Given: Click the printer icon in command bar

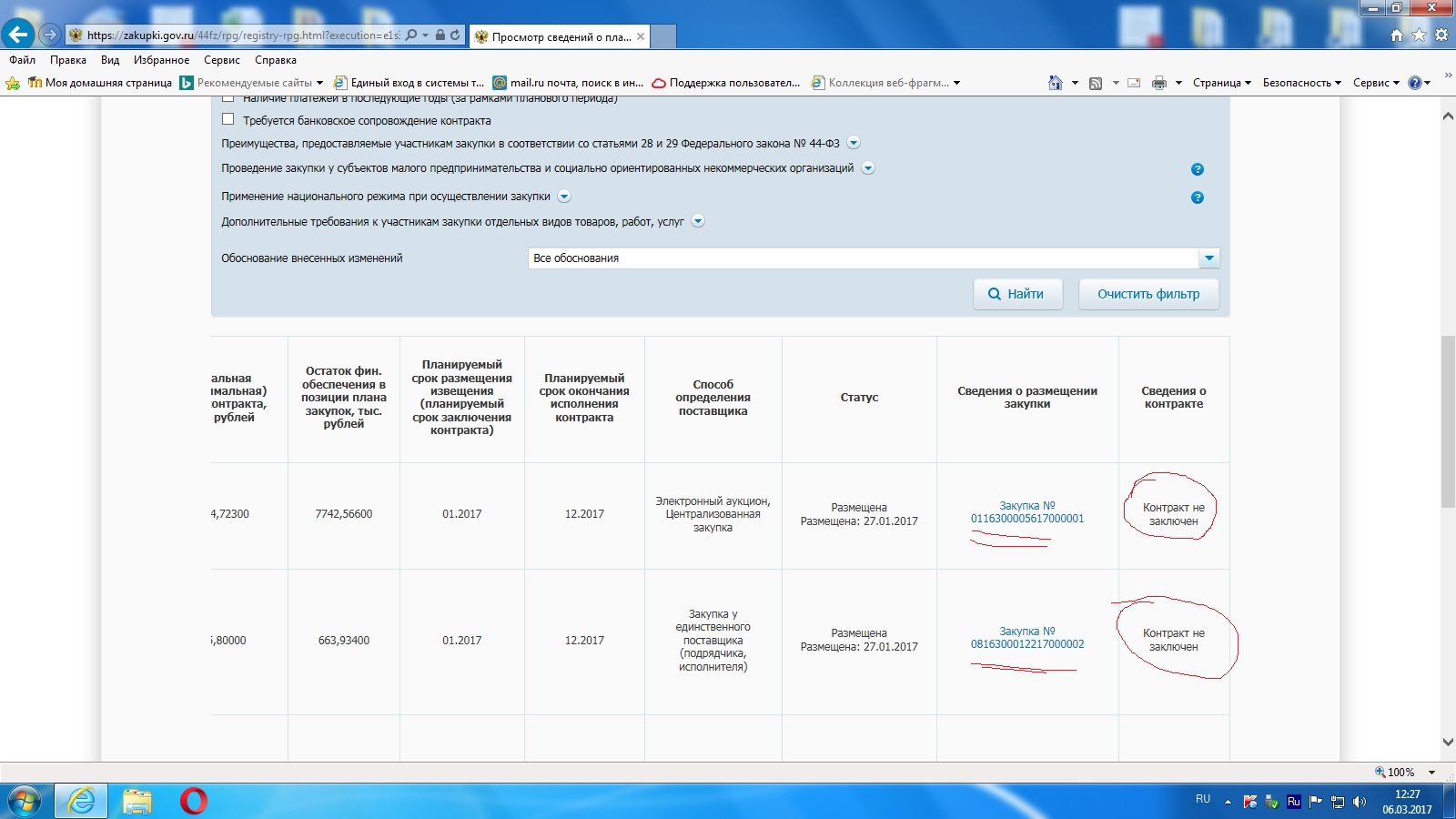Looking at the screenshot, I should 1158,83.
